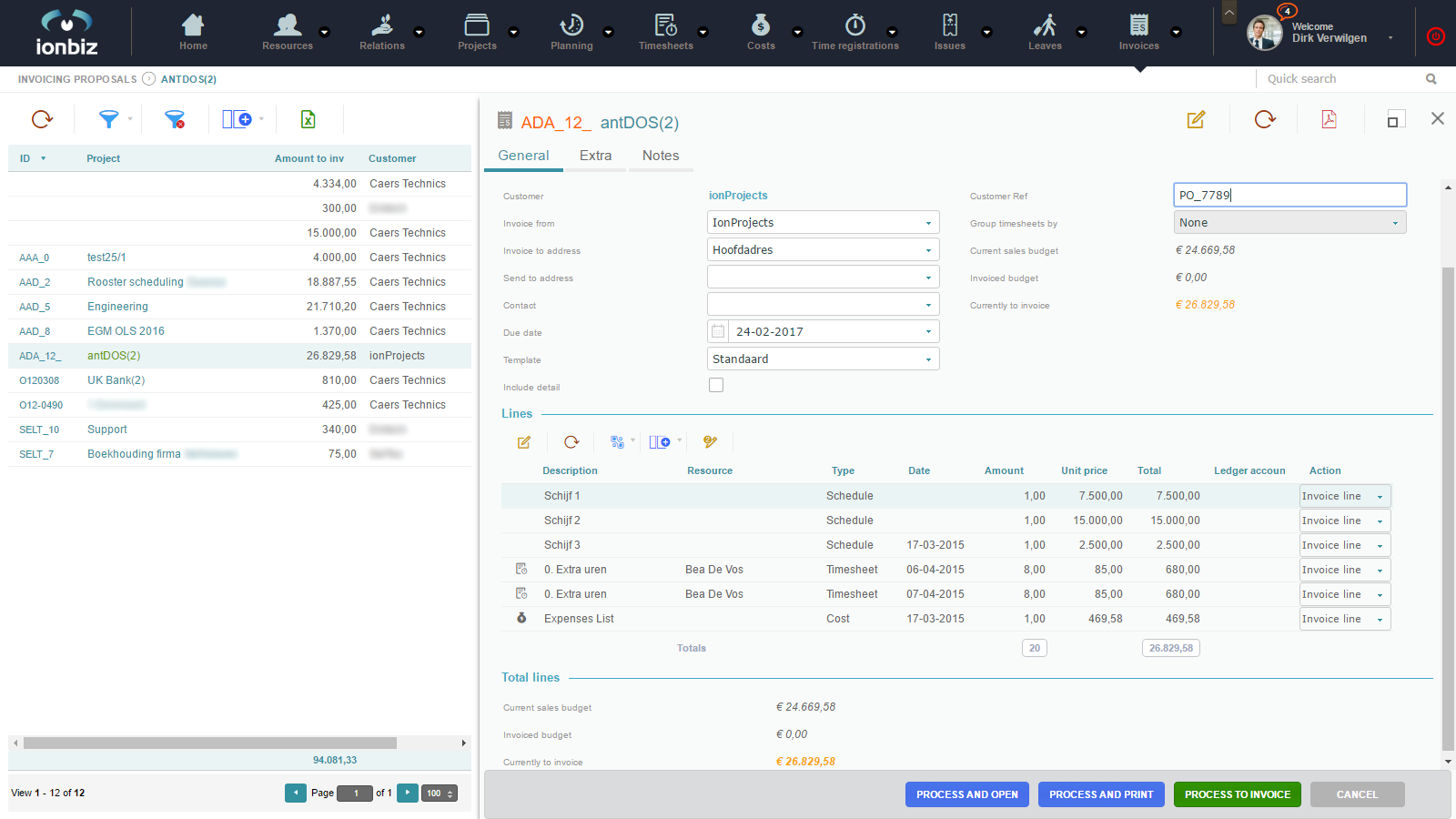Switch to the Notes tab

[661, 156]
